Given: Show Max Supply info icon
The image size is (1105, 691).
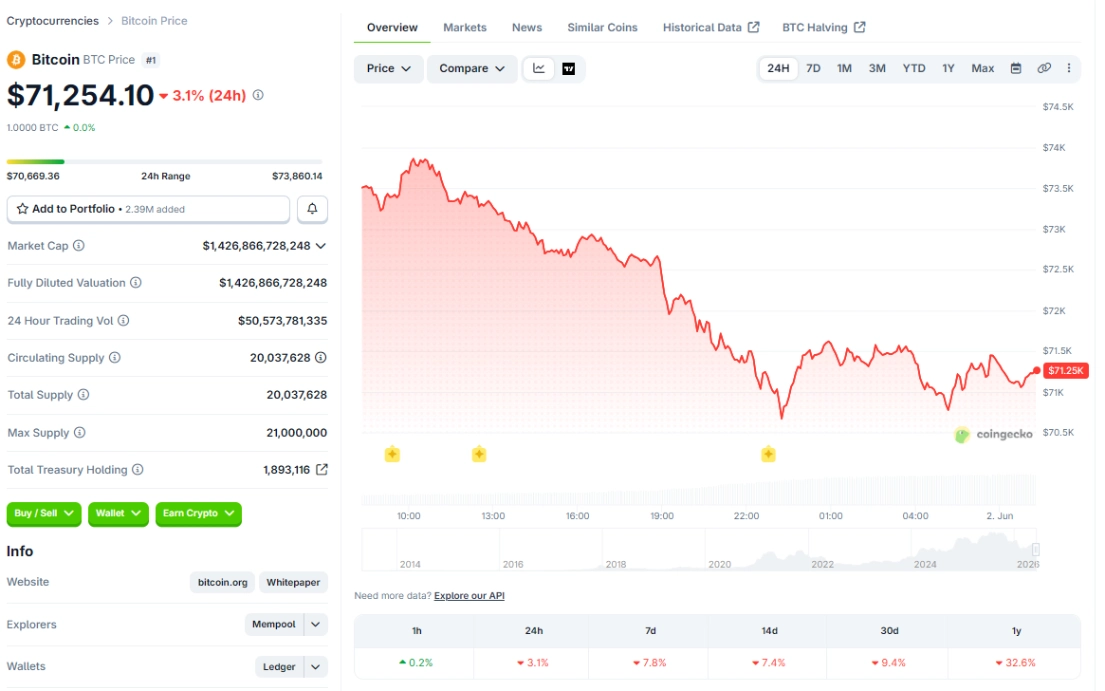Looking at the screenshot, I should pyautogui.click(x=80, y=432).
